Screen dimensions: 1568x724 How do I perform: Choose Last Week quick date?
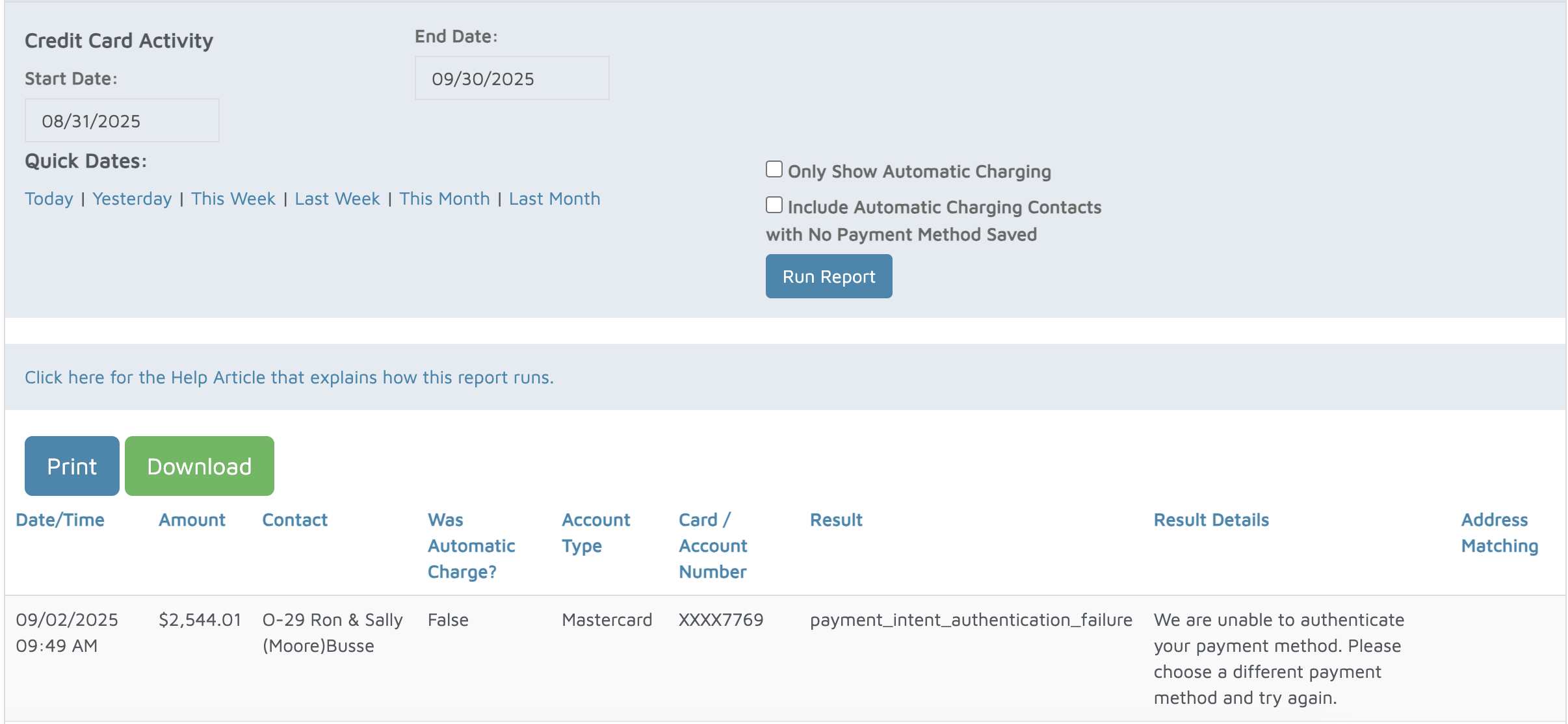click(337, 199)
